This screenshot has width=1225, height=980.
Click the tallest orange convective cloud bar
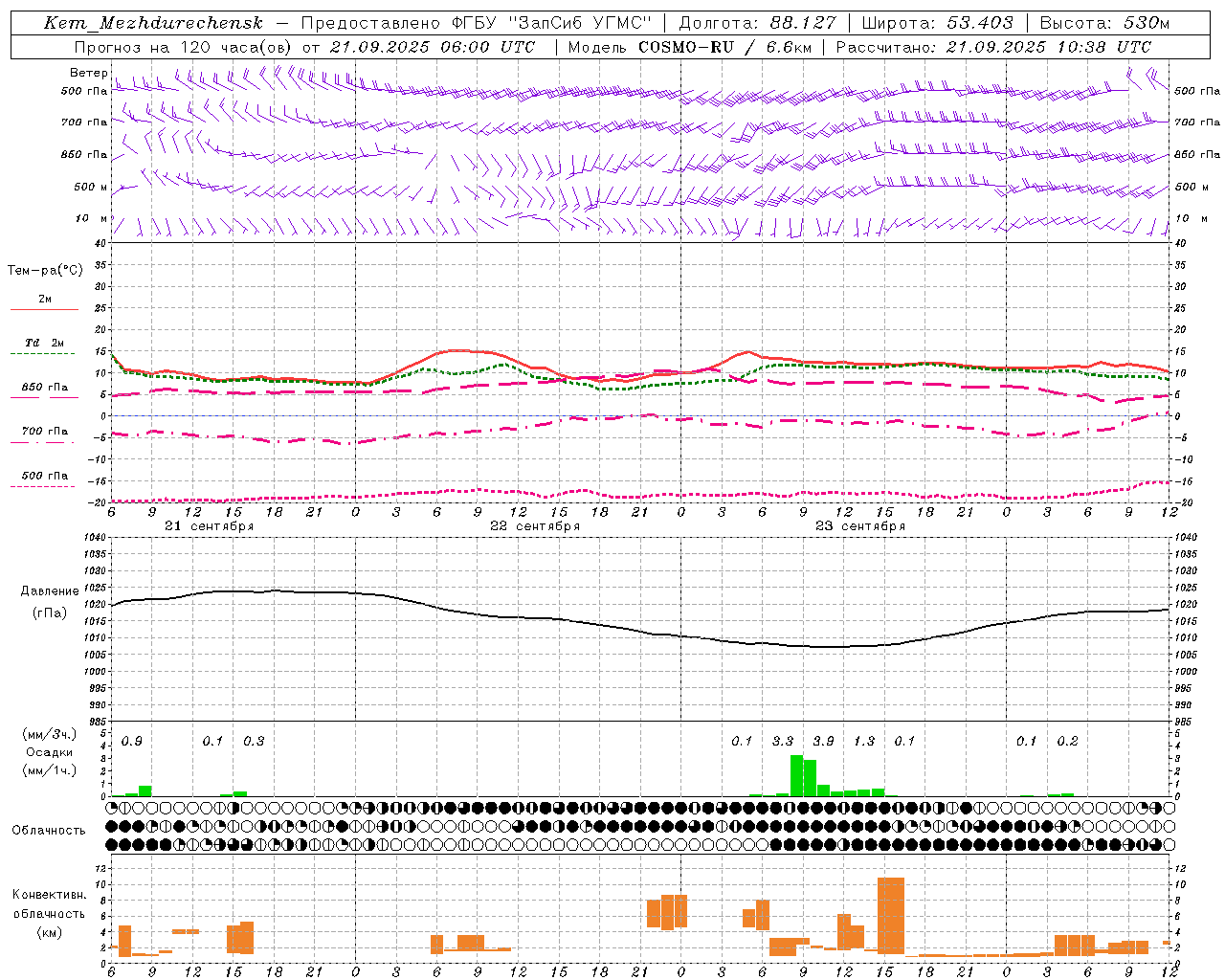891,916
